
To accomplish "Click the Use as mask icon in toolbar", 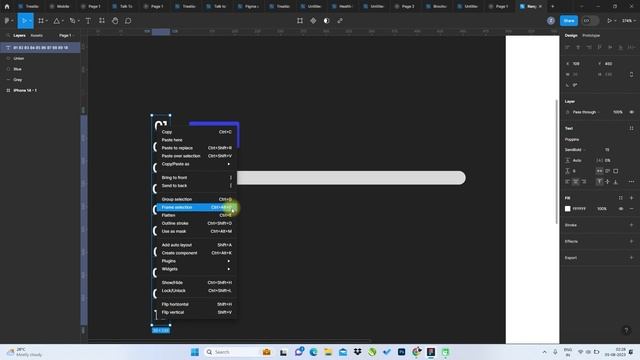I will coord(327,21).
